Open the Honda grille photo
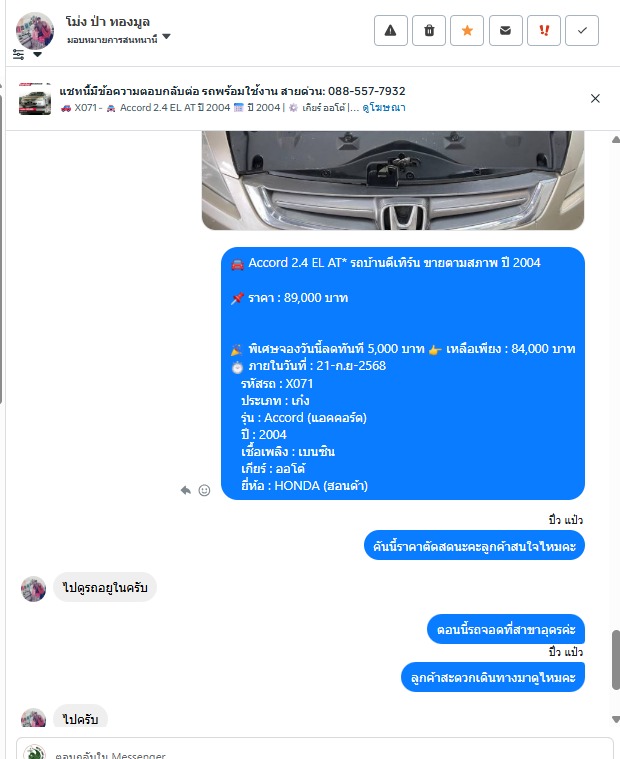The image size is (620, 759). (393, 180)
